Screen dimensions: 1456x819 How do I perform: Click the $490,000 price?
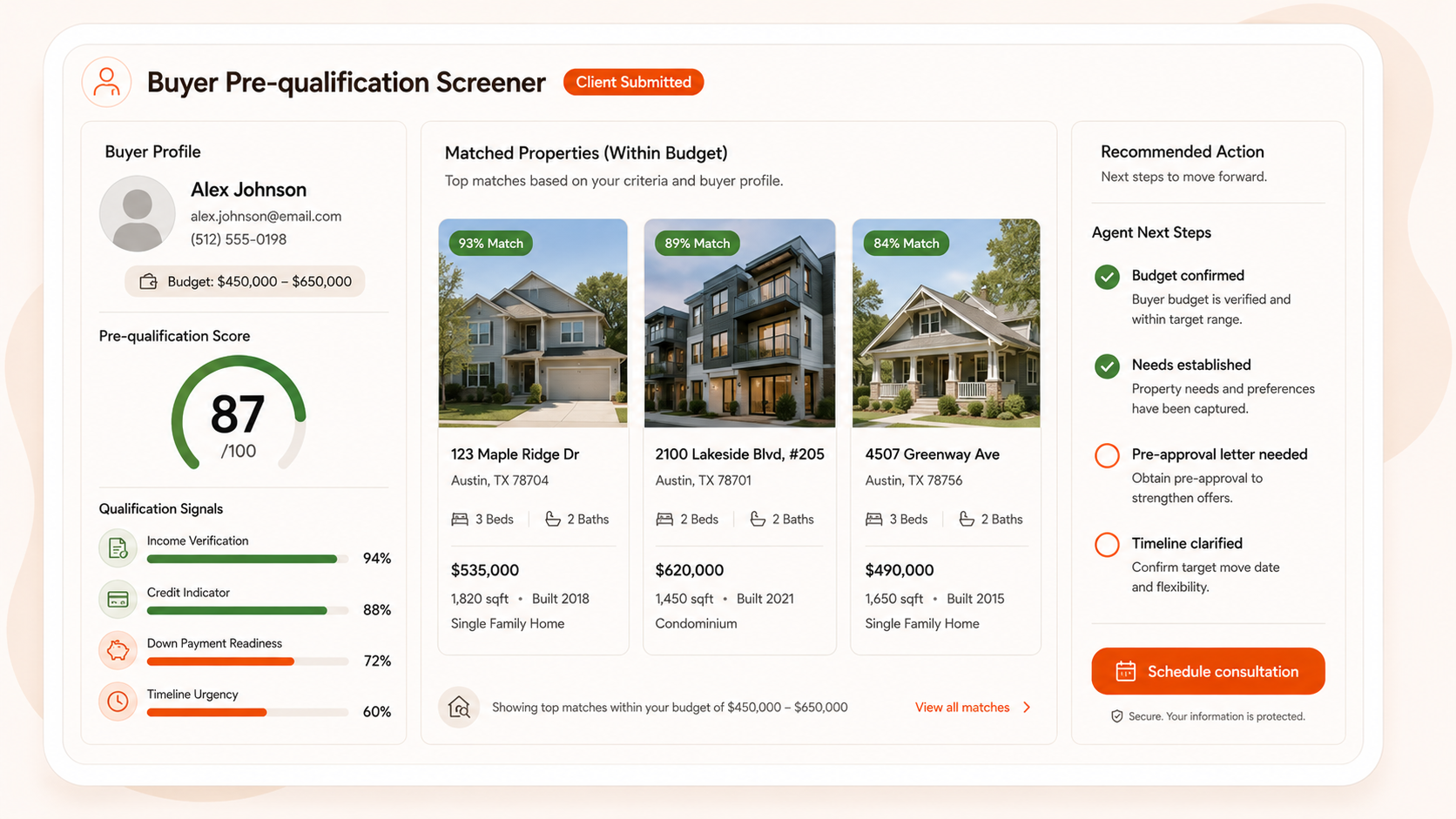click(x=899, y=570)
